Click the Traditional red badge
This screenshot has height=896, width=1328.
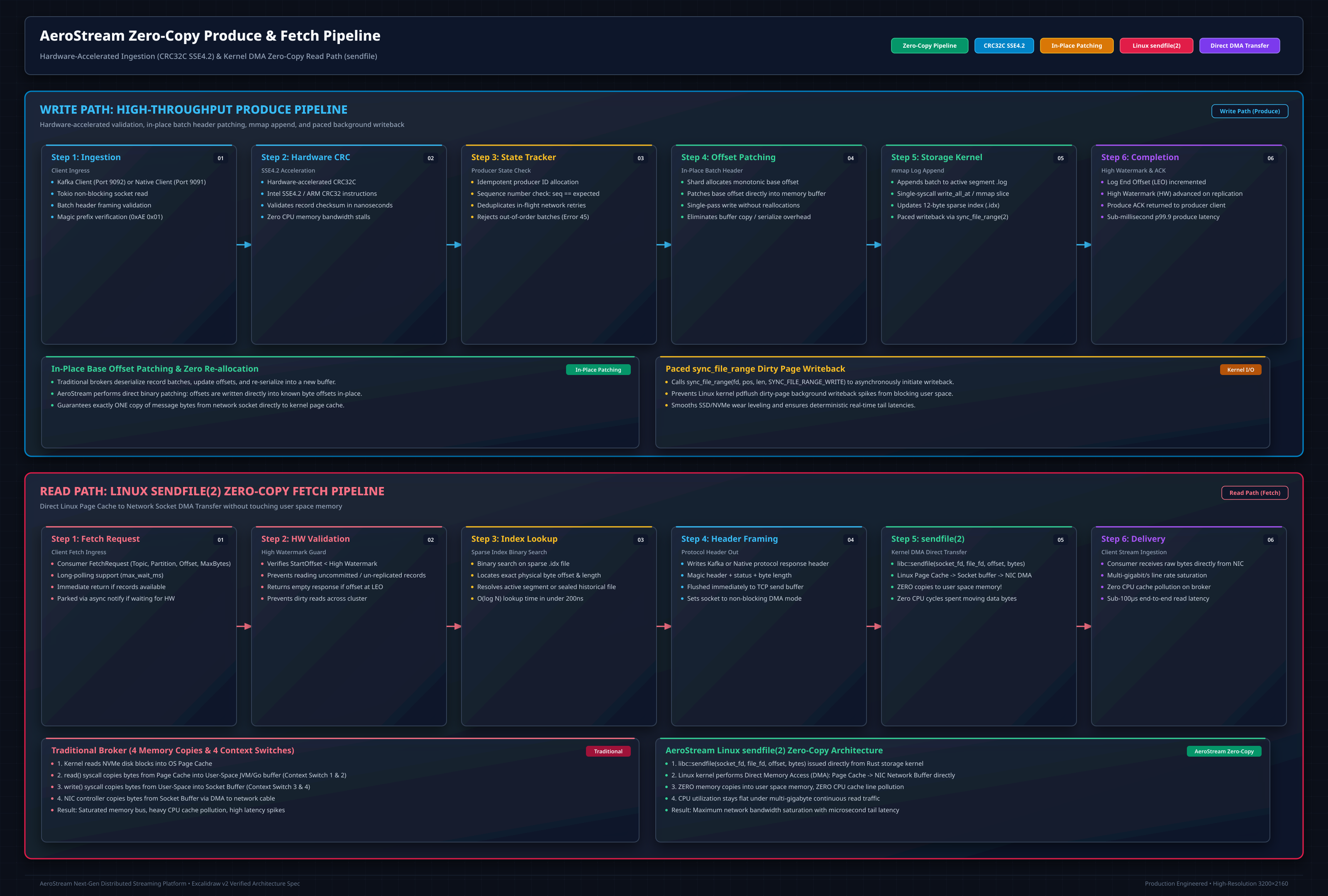click(608, 752)
